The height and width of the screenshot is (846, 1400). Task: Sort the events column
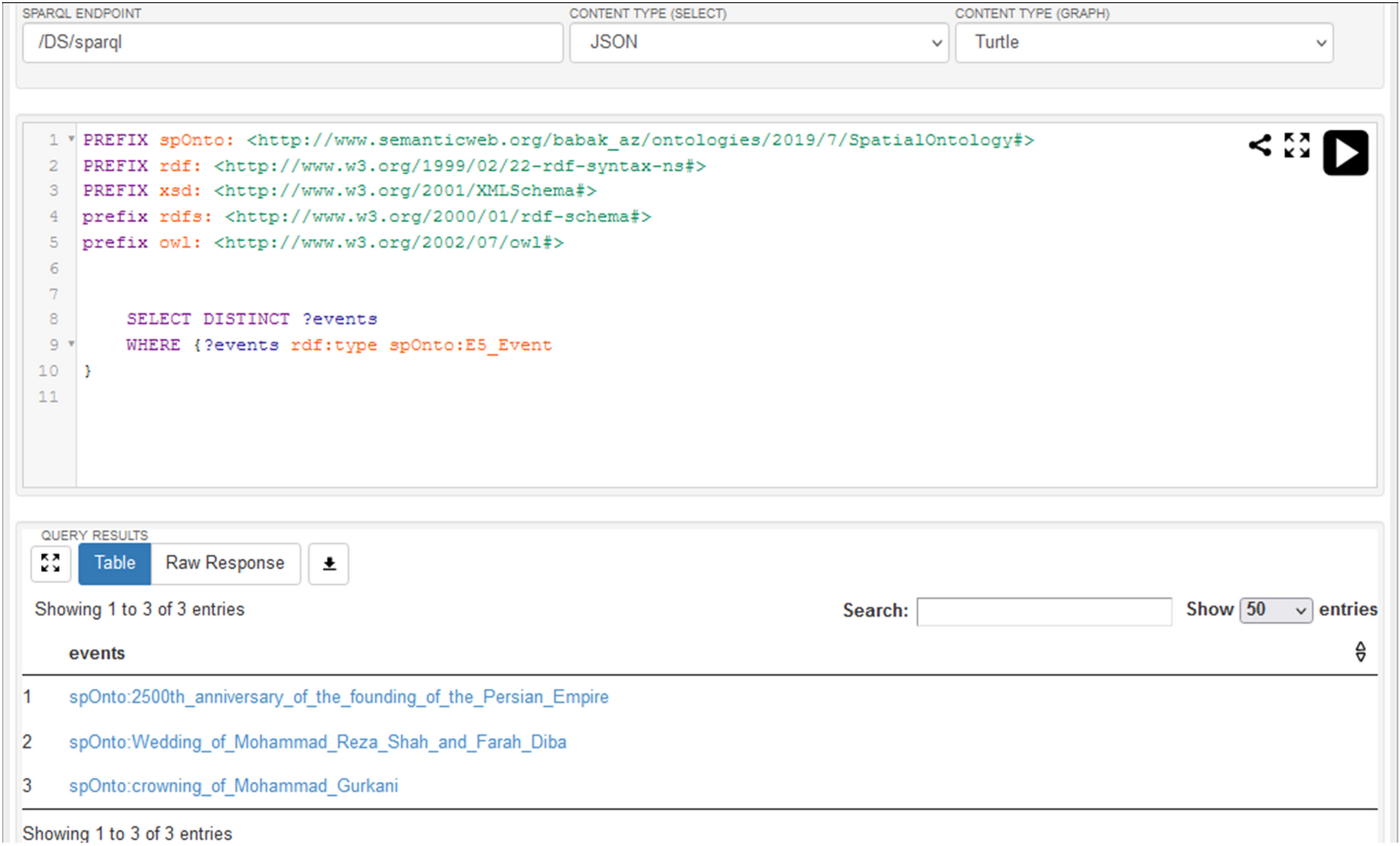pyautogui.click(x=1360, y=652)
